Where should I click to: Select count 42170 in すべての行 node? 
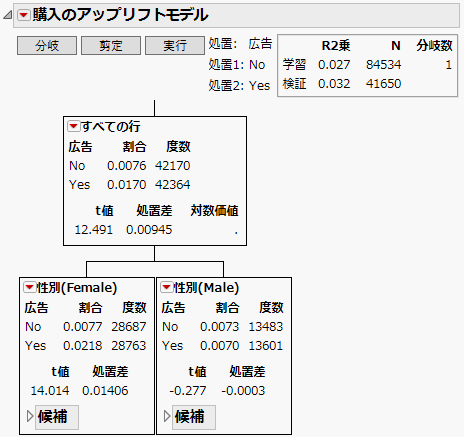click(x=173, y=166)
